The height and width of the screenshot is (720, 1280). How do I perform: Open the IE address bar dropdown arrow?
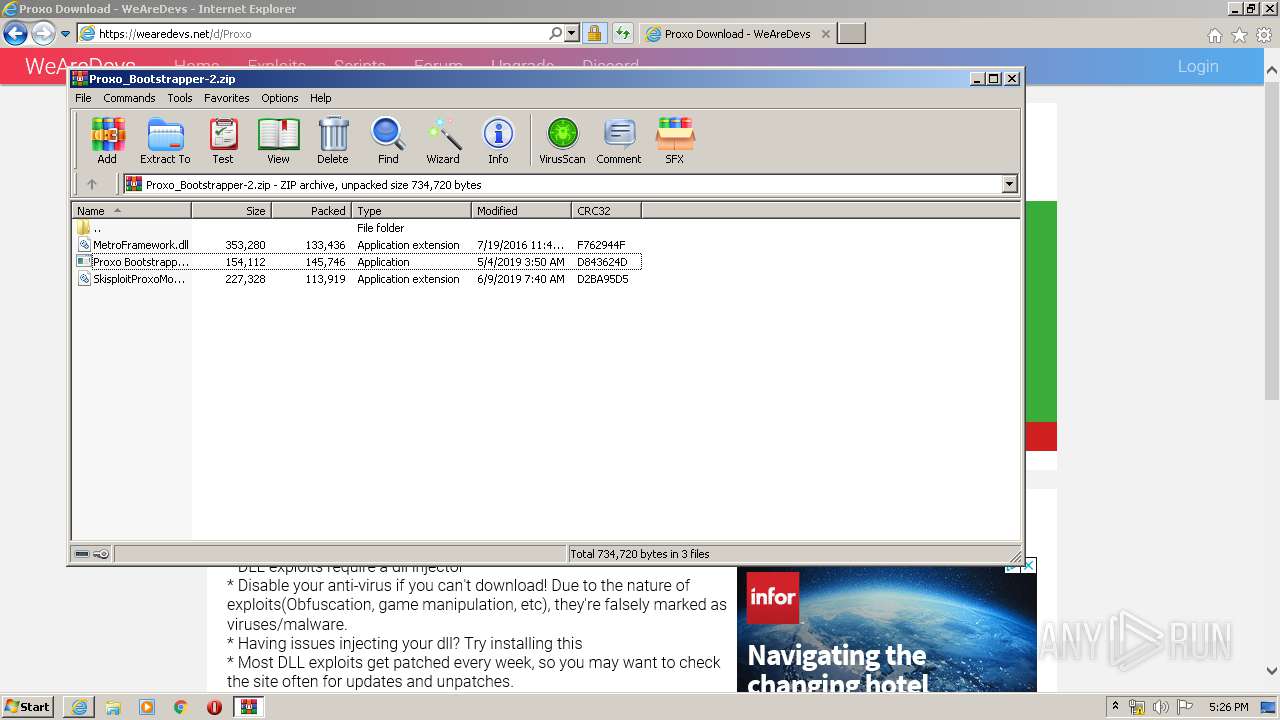point(572,33)
